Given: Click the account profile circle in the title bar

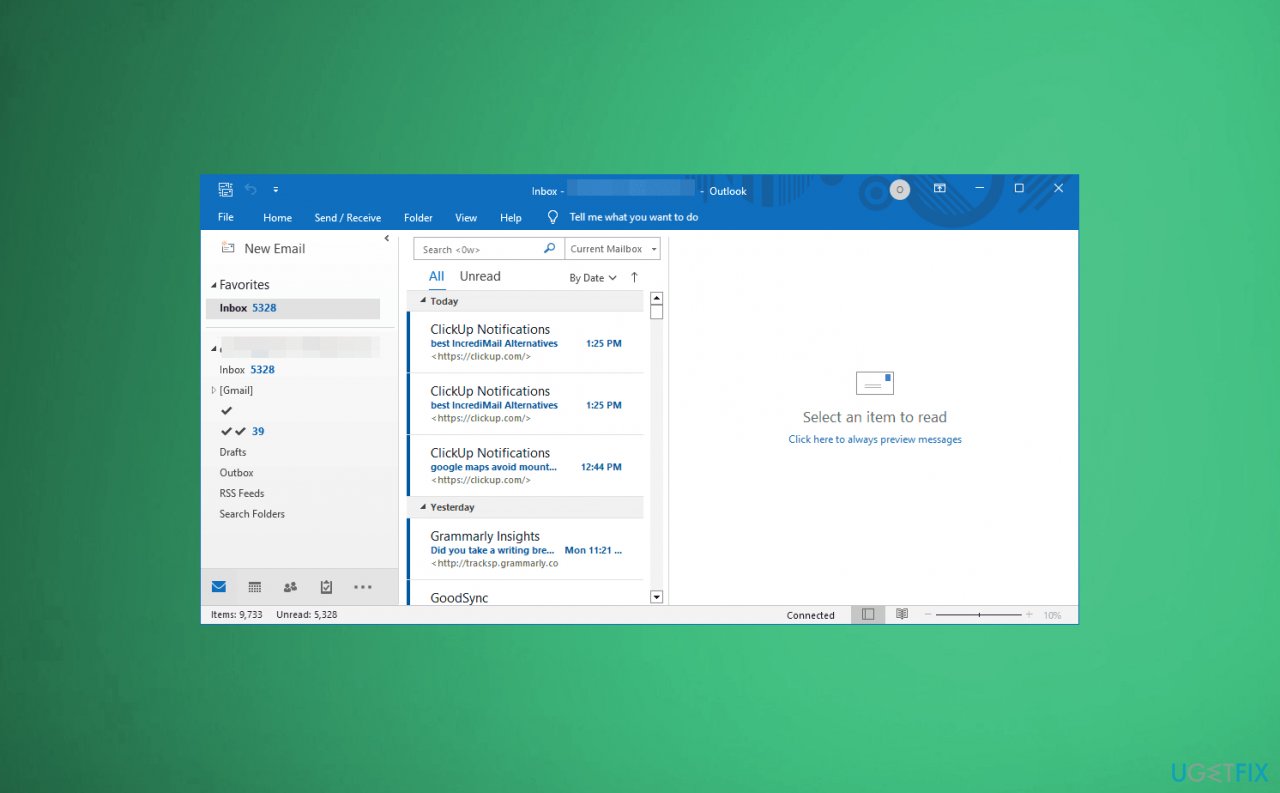Looking at the screenshot, I should point(900,189).
